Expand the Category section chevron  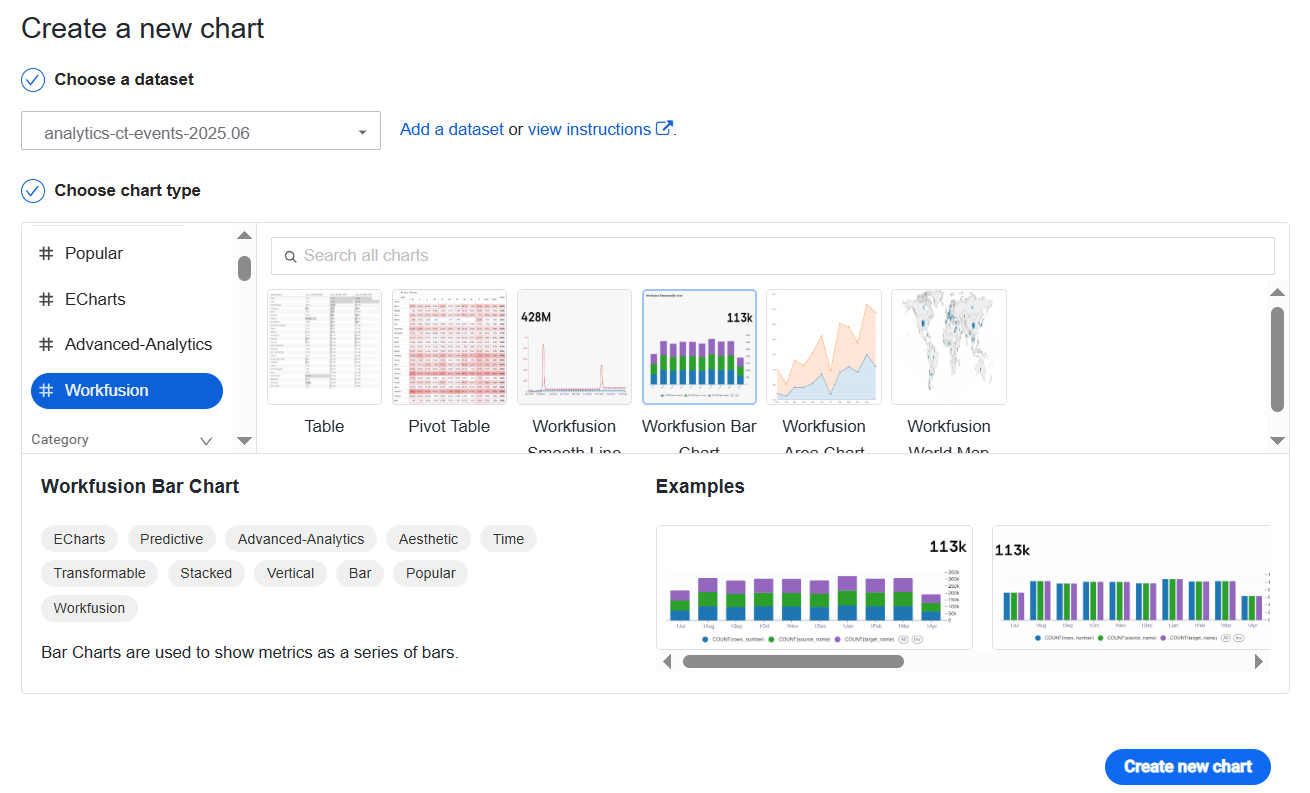click(206, 440)
